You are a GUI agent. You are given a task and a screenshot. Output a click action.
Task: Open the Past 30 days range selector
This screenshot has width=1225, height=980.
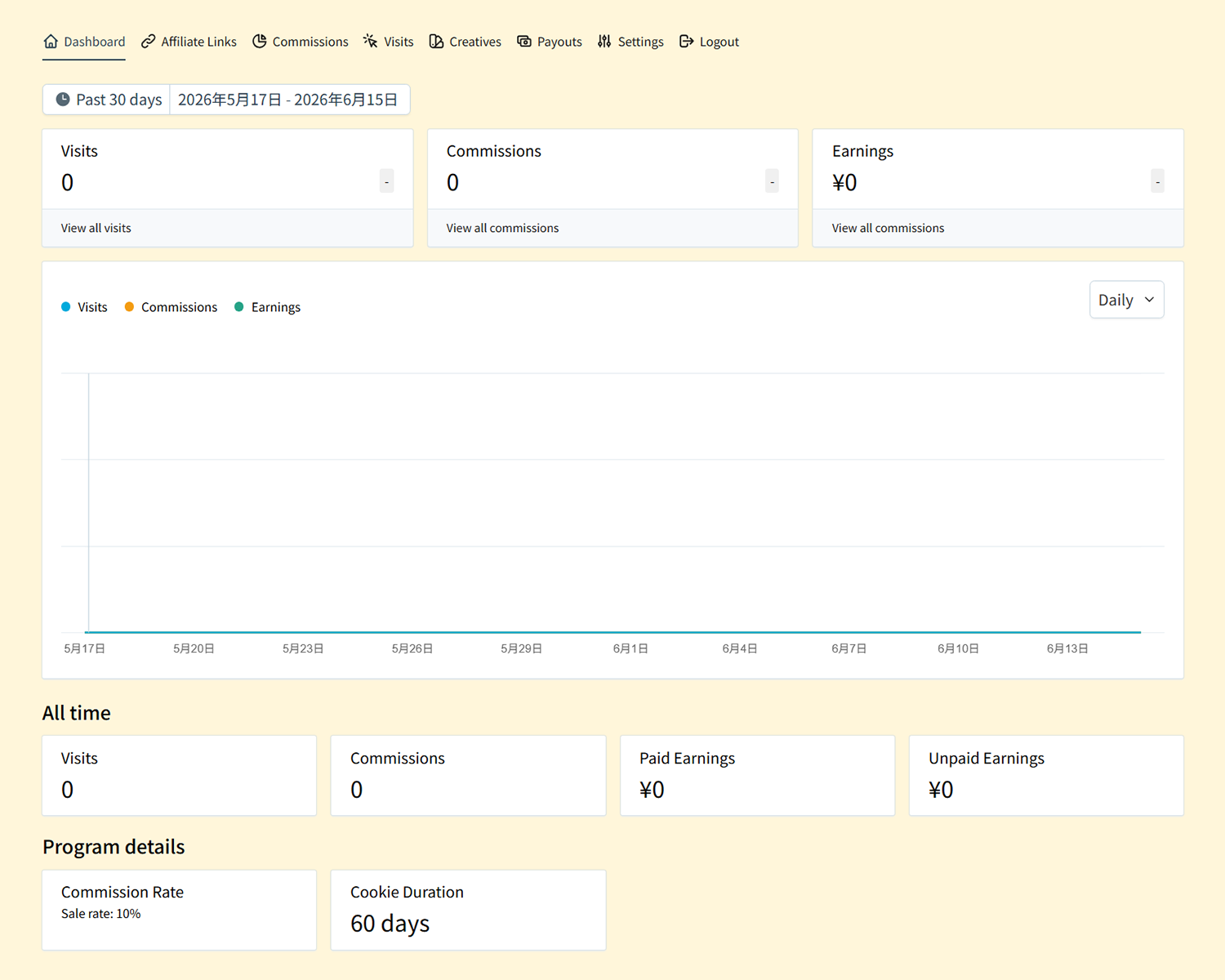(x=107, y=100)
